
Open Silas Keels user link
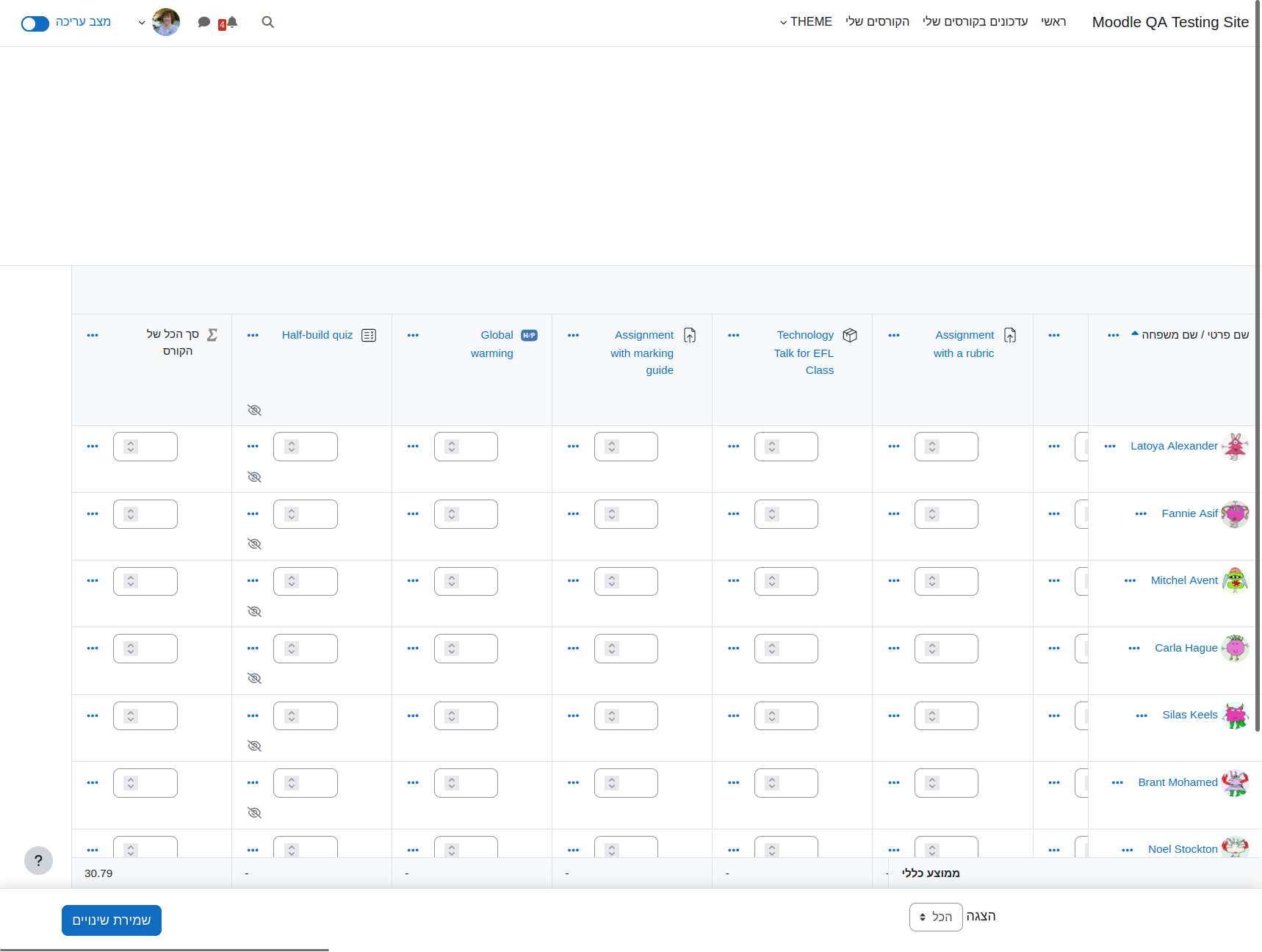click(x=1190, y=715)
